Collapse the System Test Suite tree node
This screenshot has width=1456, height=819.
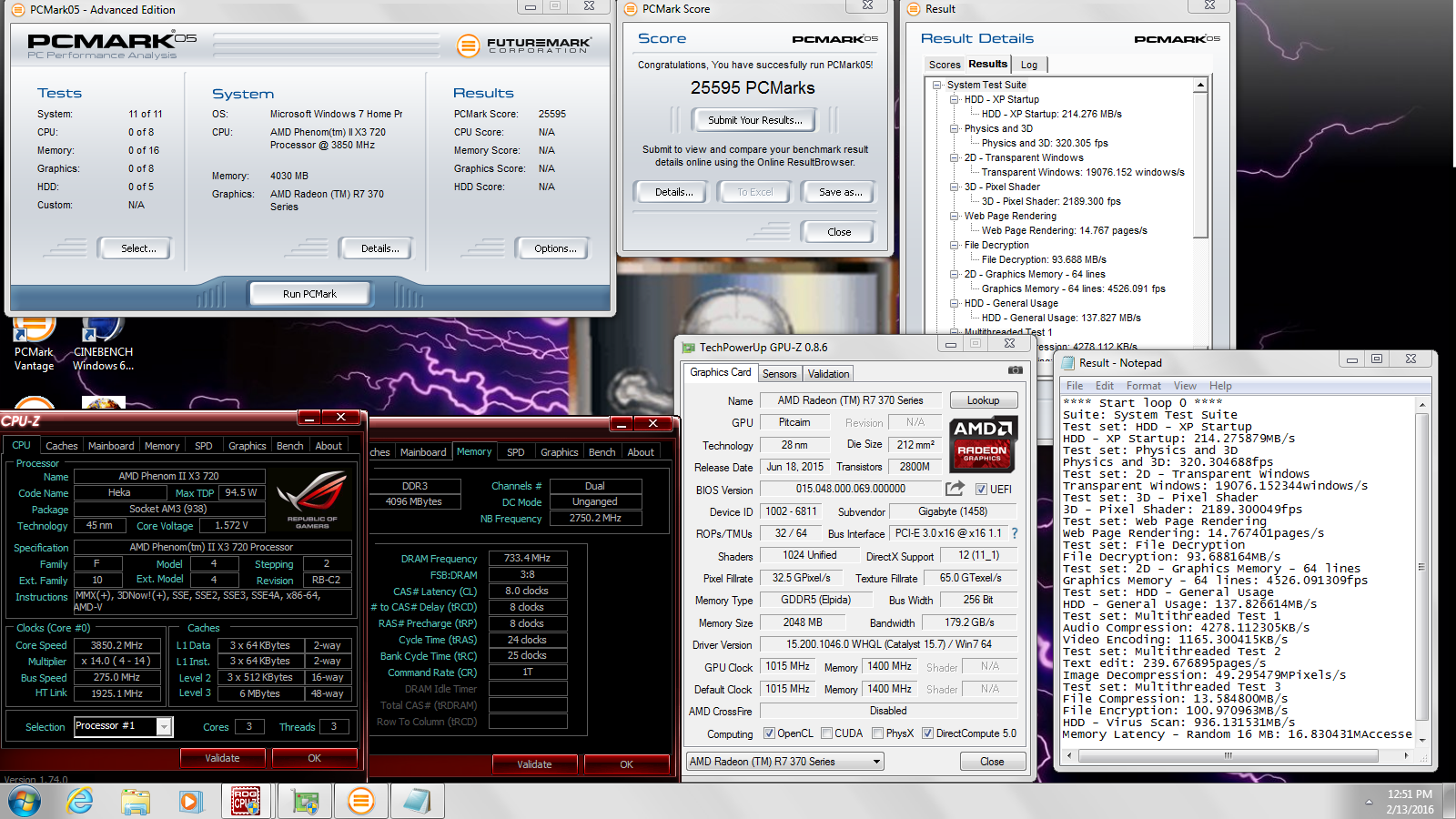tap(937, 85)
